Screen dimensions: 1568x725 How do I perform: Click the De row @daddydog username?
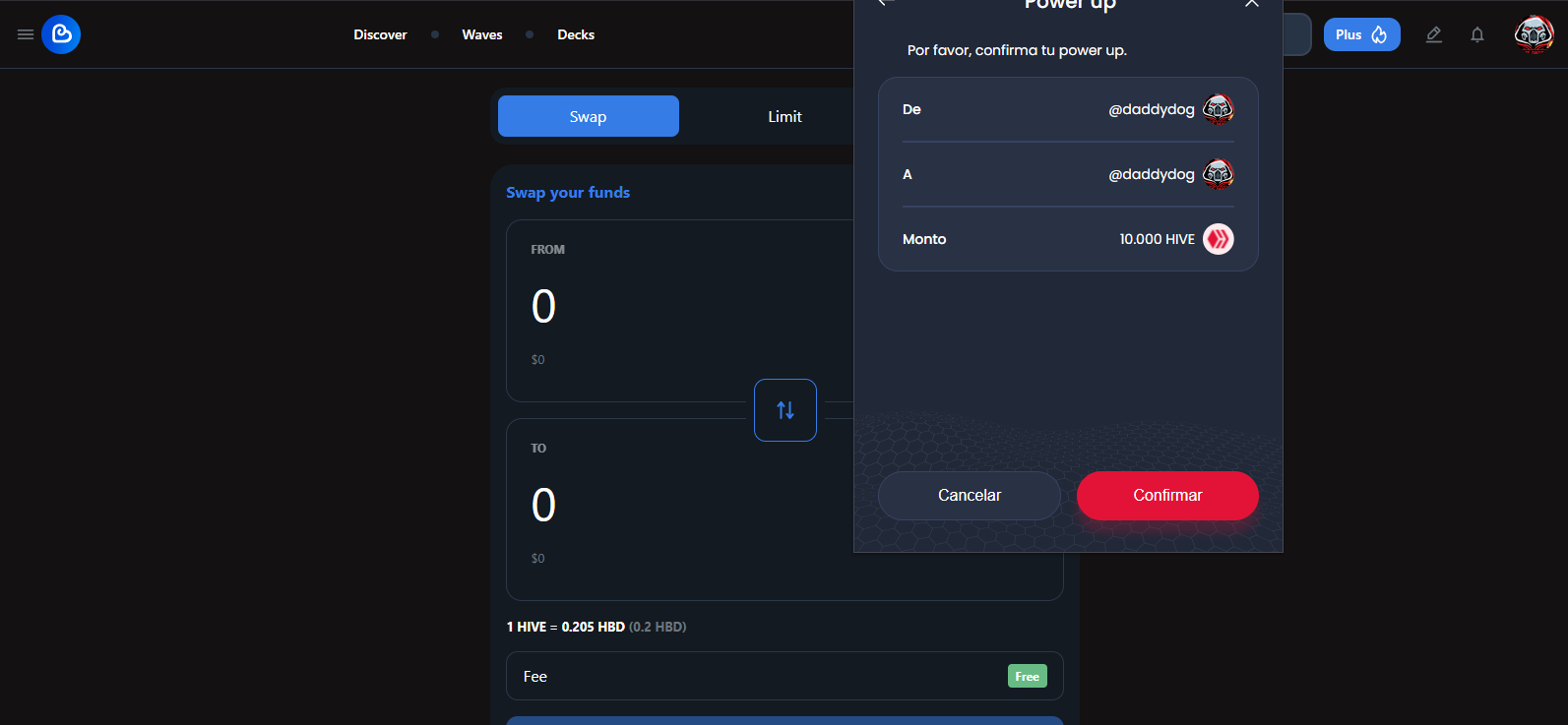click(x=1152, y=109)
